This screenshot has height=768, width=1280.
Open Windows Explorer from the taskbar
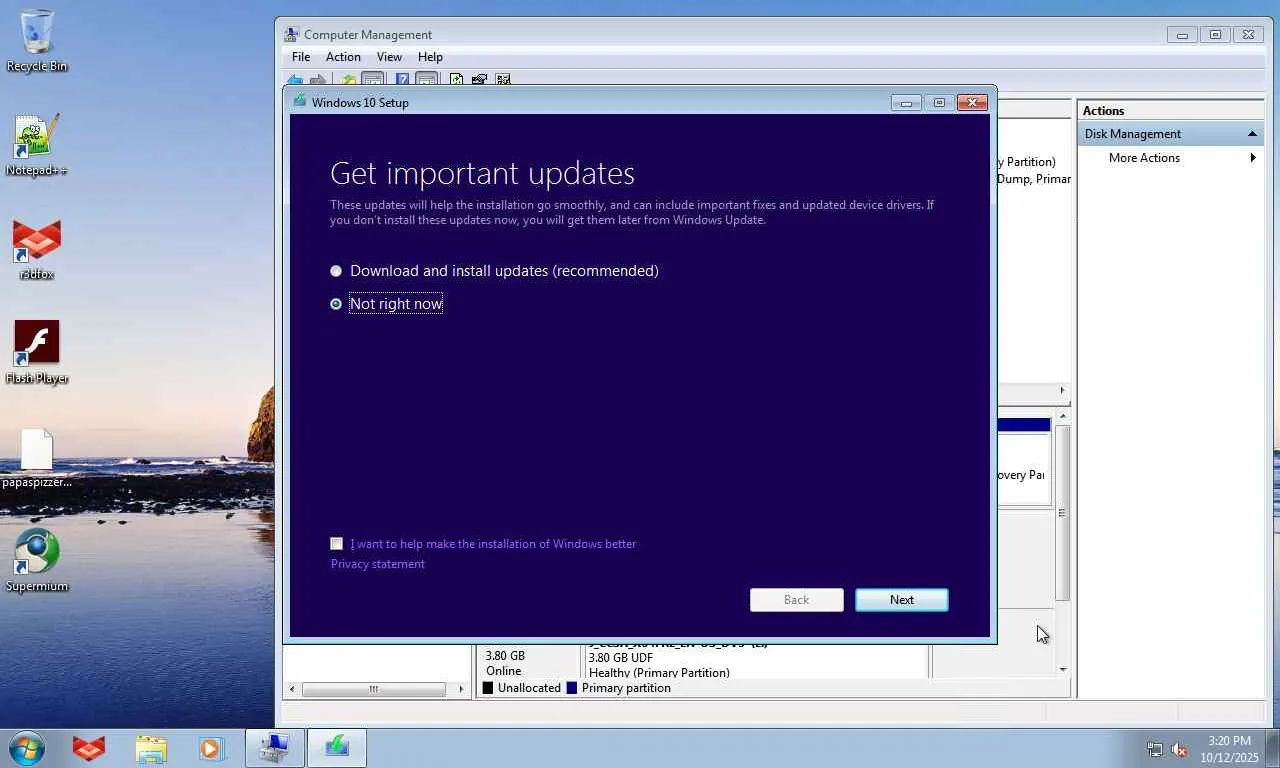point(151,748)
